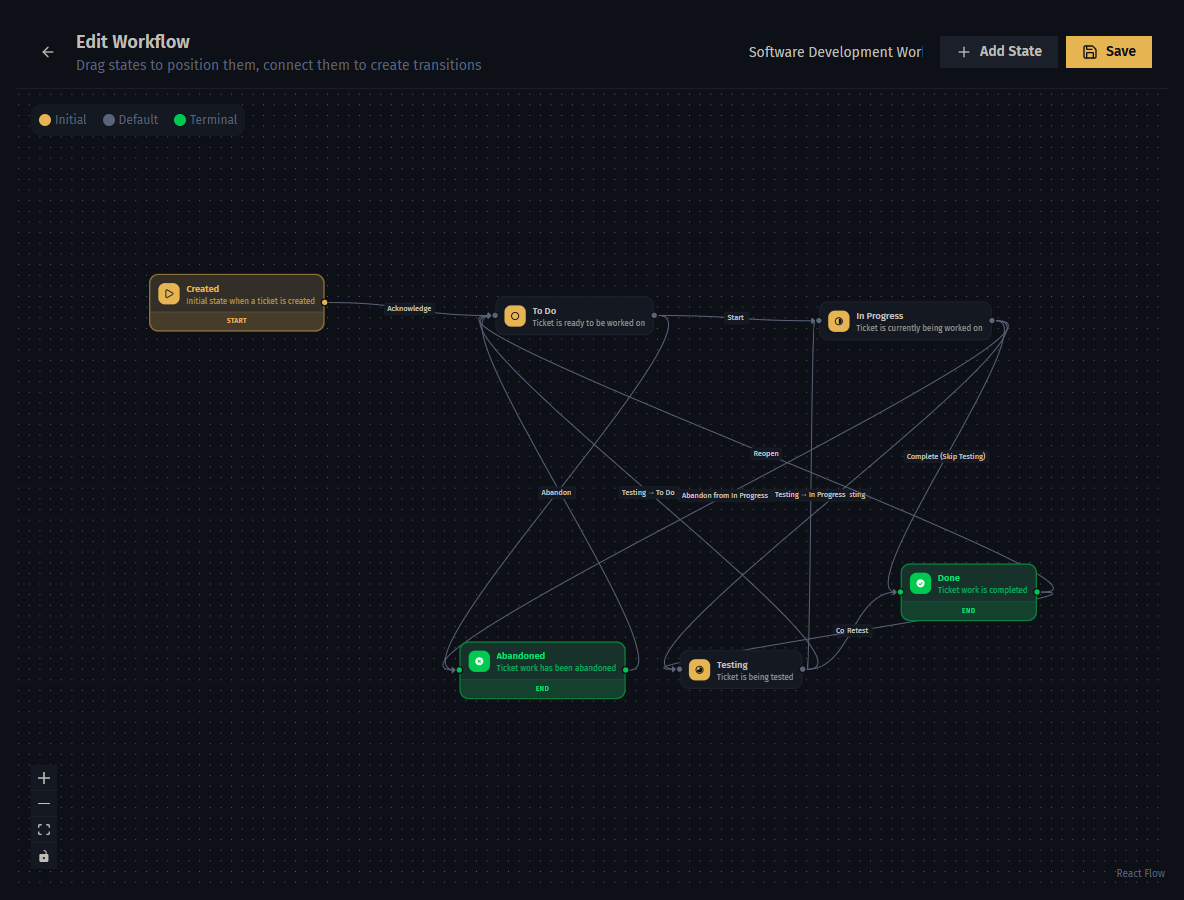This screenshot has height=900, width=1184.
Task: Click the yellow Initial legend dot
Action: [x=45, y=120]
